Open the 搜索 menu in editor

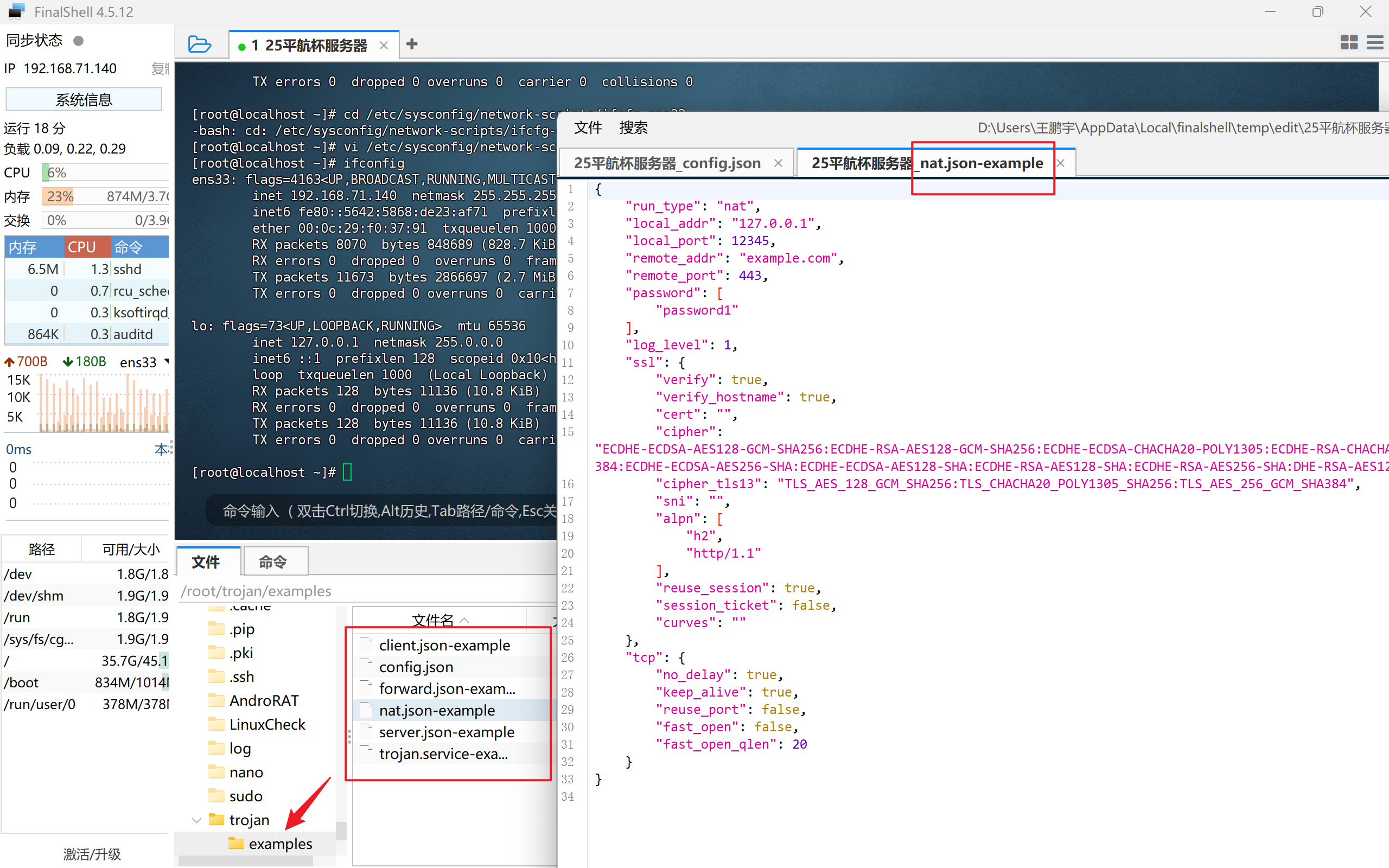click(633, 127)
